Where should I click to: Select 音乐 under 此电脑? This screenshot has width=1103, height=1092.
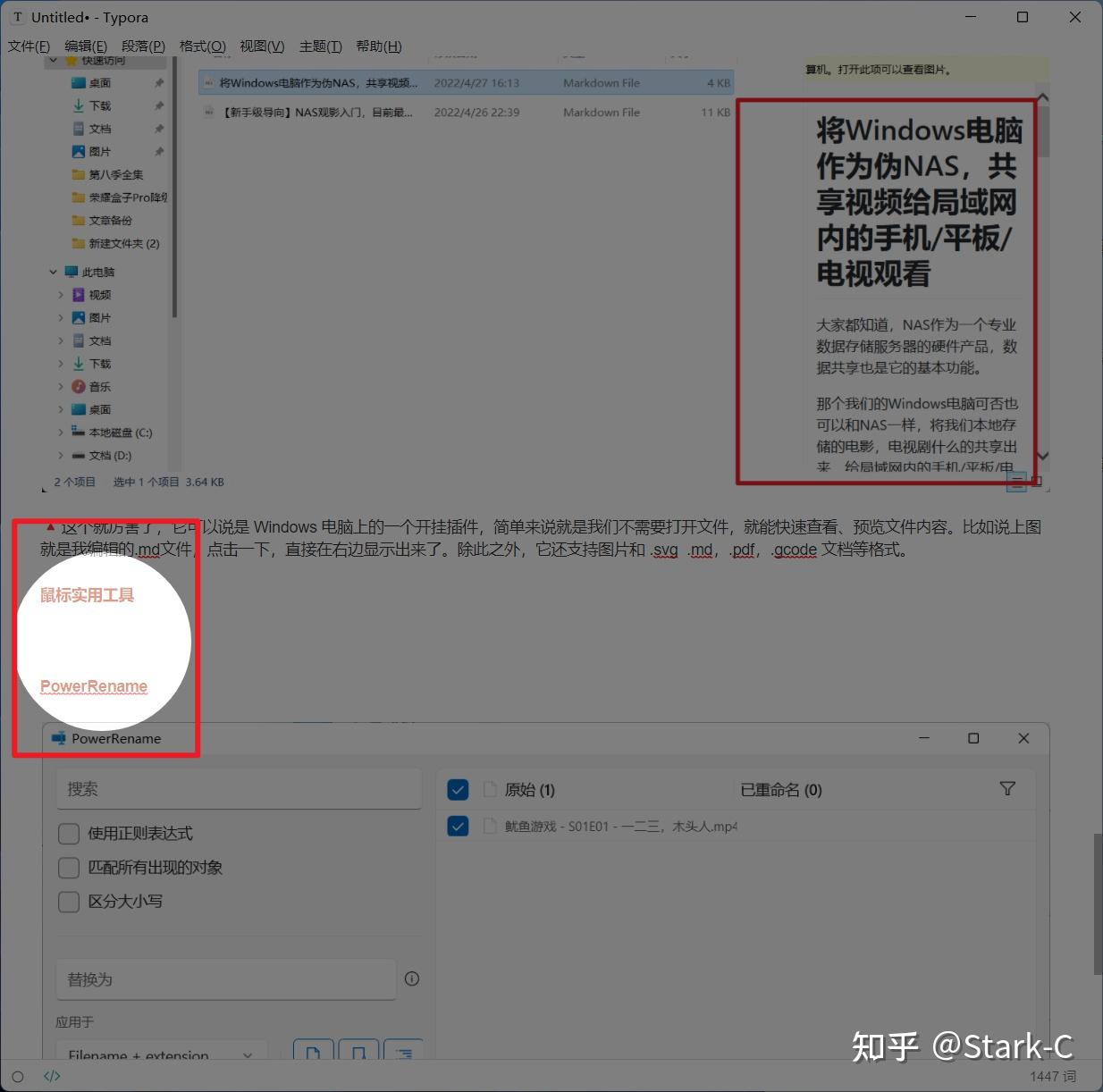[x=91, y=387]
